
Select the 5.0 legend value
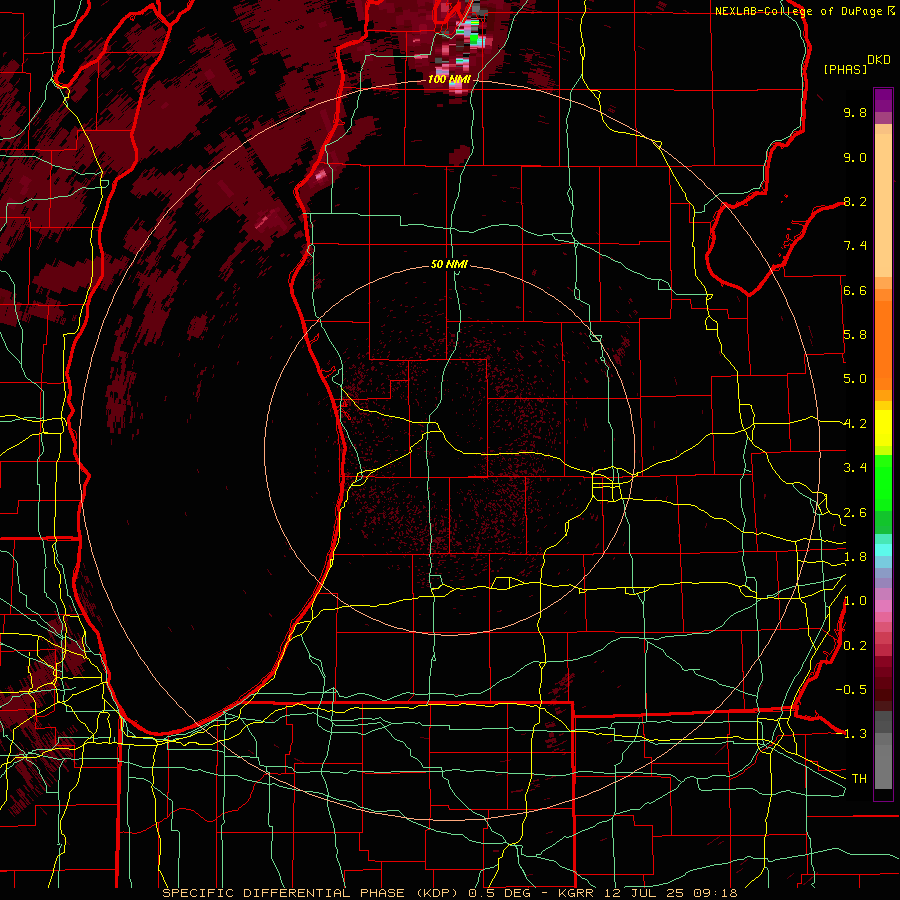pos(855,379)
